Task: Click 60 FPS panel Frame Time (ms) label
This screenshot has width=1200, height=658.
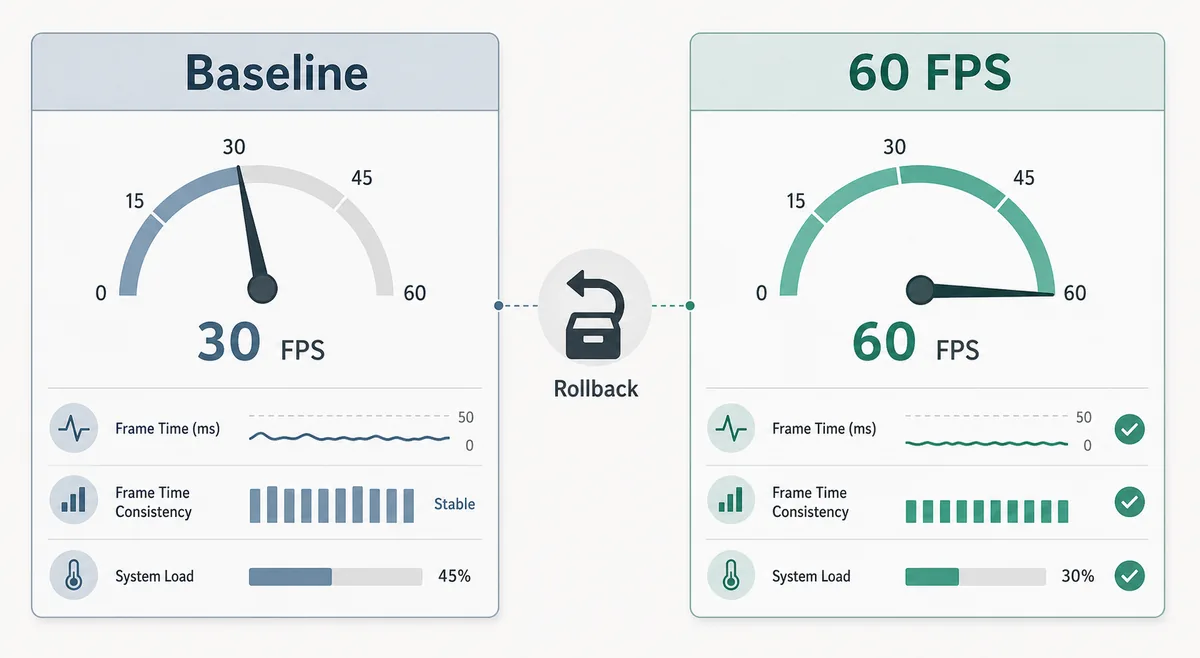Action: coord(824,429)
